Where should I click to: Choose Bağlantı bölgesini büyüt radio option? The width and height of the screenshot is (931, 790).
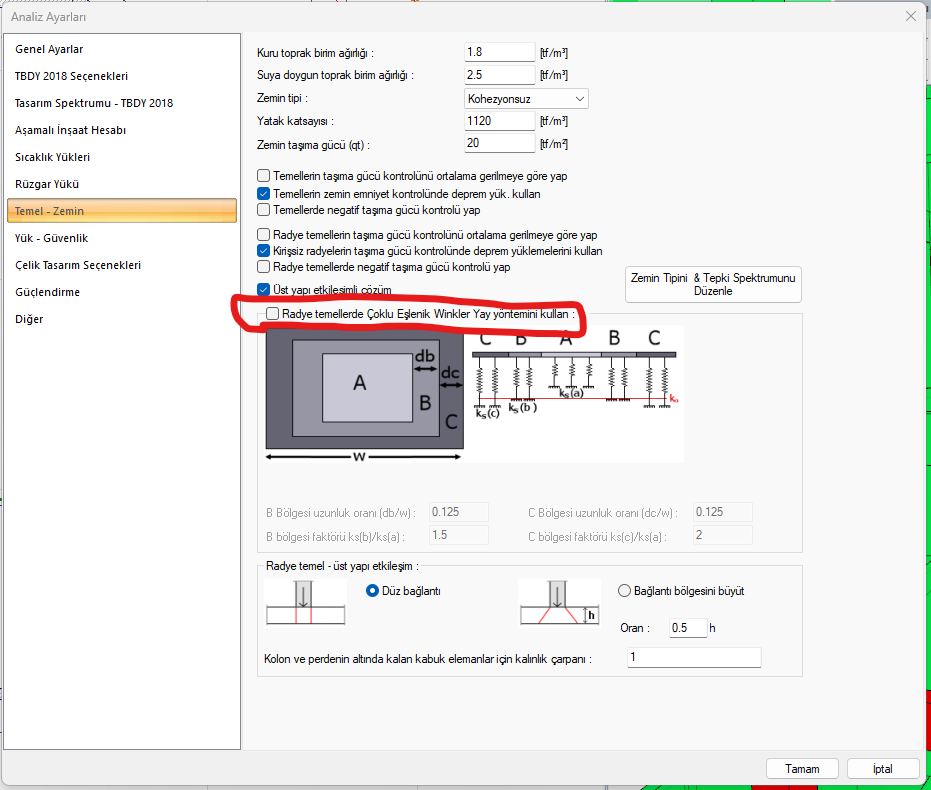625,591
